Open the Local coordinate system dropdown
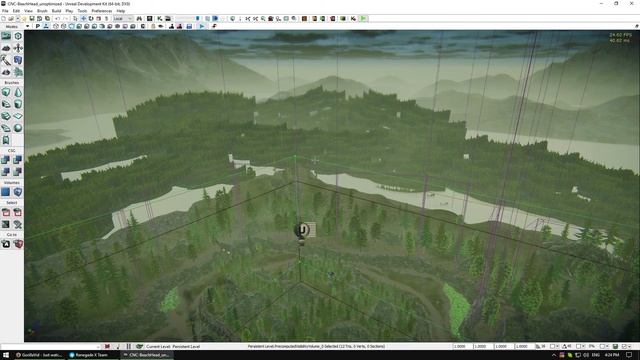Screen dimensions: 640x360 [x=123, y=19]
